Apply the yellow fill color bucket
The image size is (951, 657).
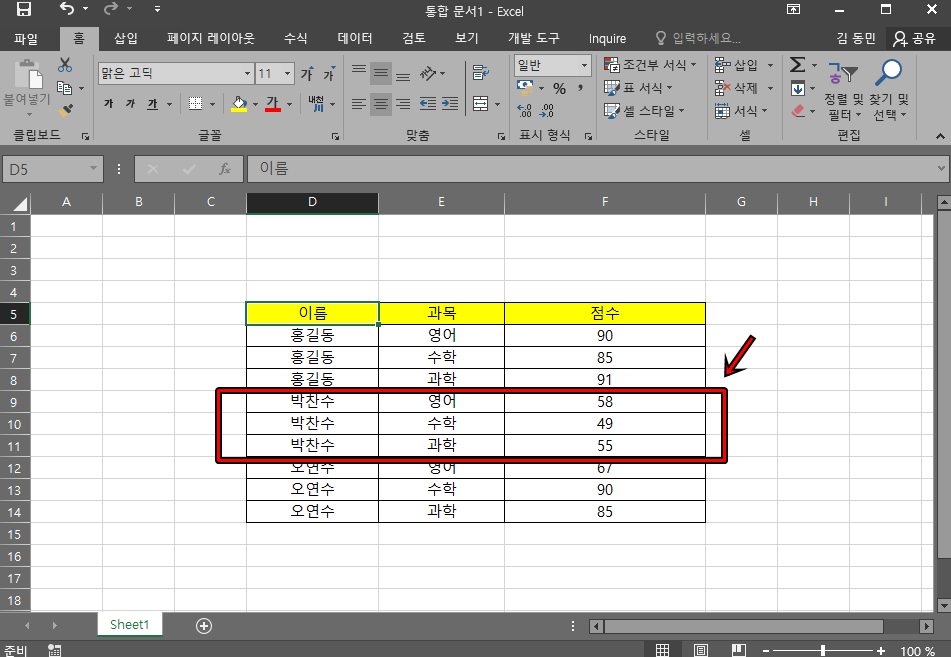pos(239,104)
